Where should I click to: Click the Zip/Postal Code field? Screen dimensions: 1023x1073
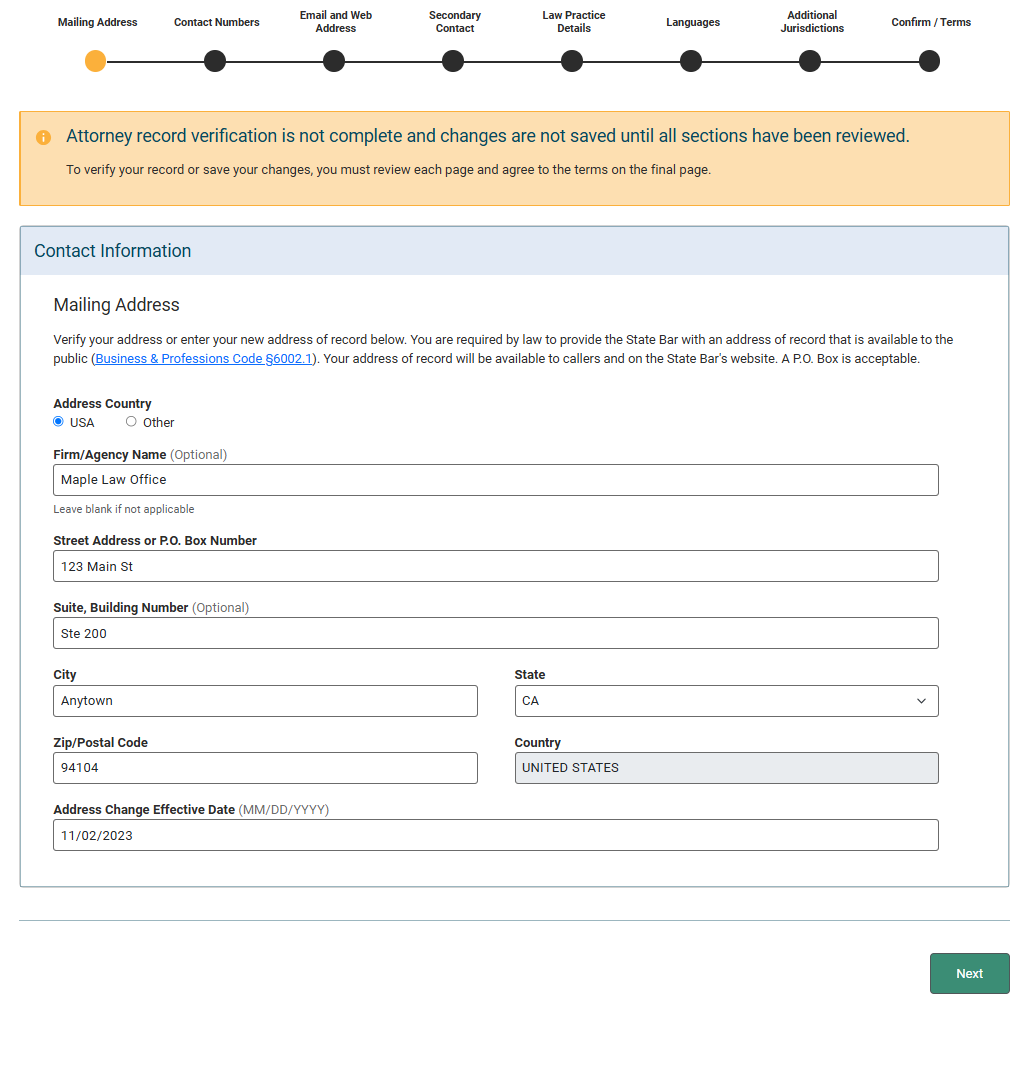(265, 768)
